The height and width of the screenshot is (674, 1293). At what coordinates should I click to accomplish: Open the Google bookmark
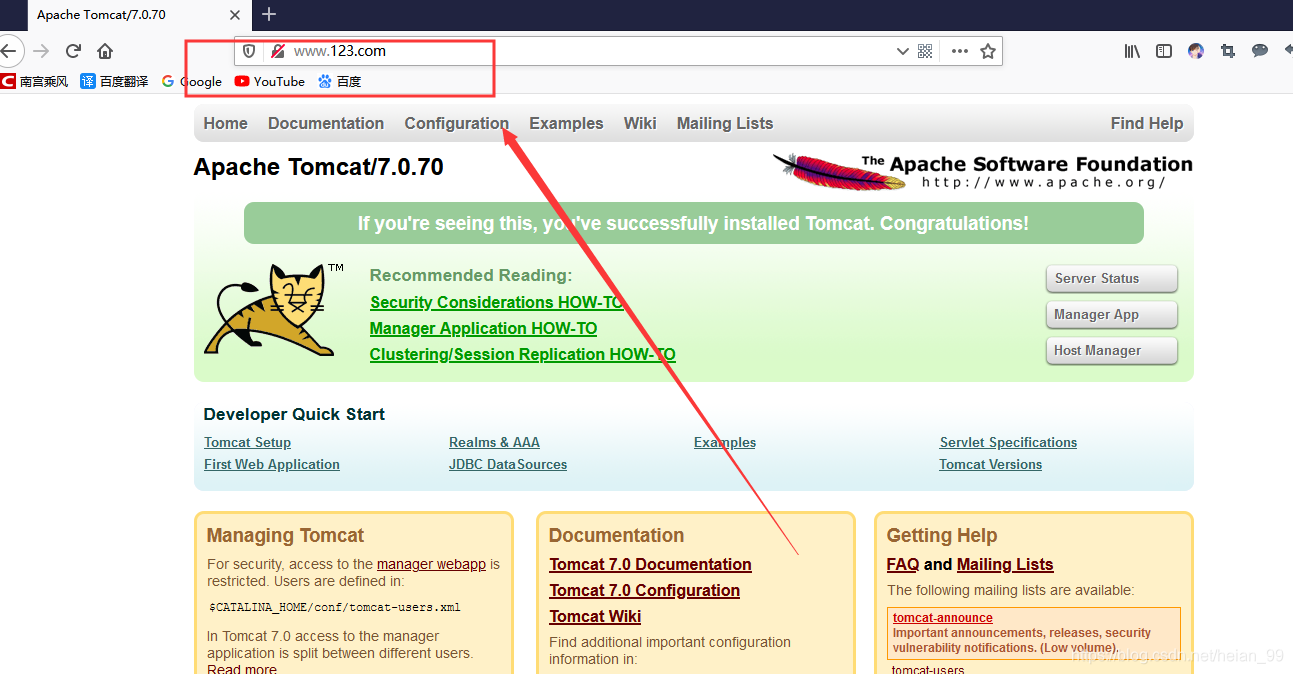192,82
